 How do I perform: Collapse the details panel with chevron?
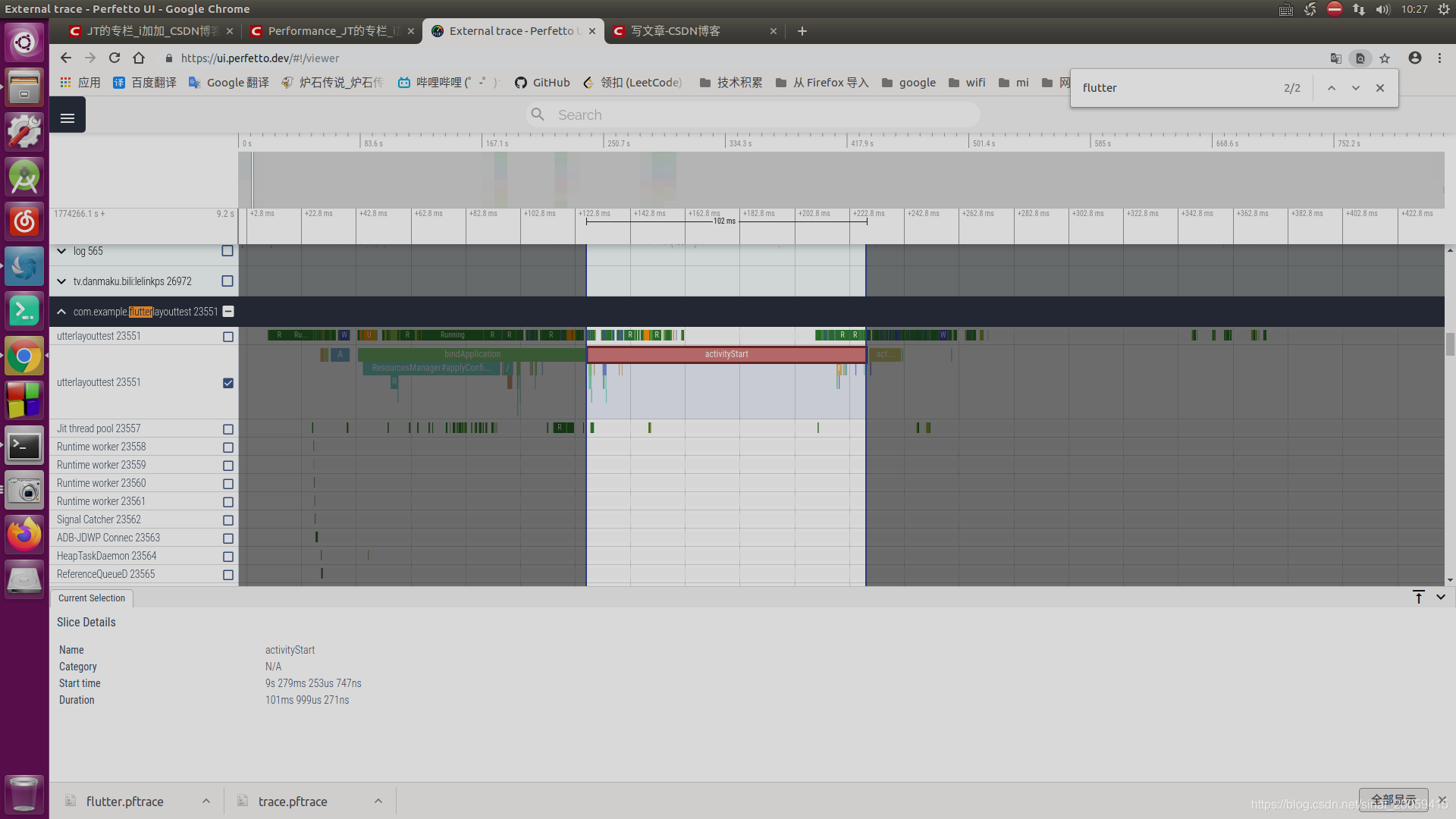[x=1441, y=597]
